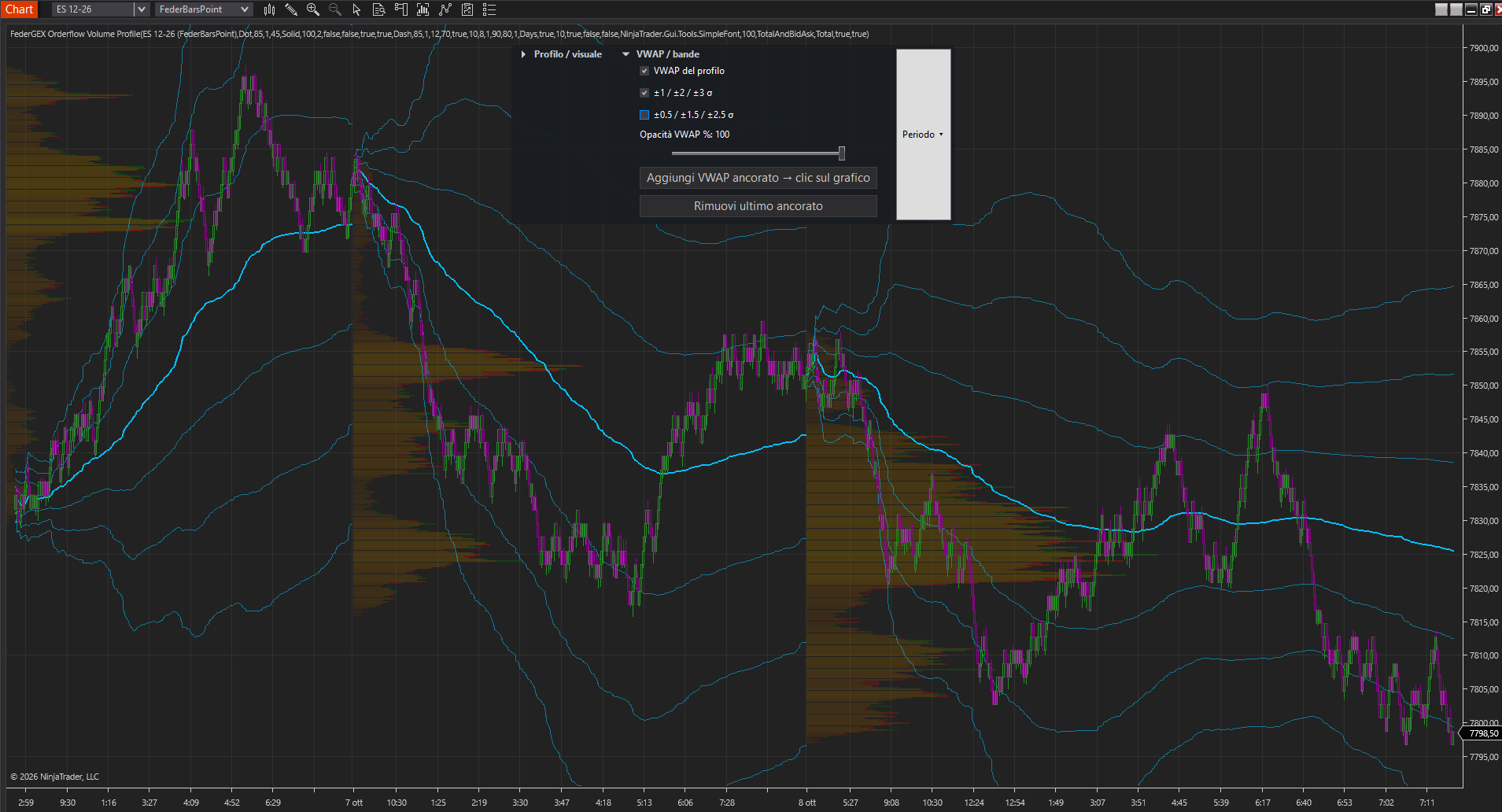1502x812 pixels.
Task: Open the data box icon
Action: point(378,9)
